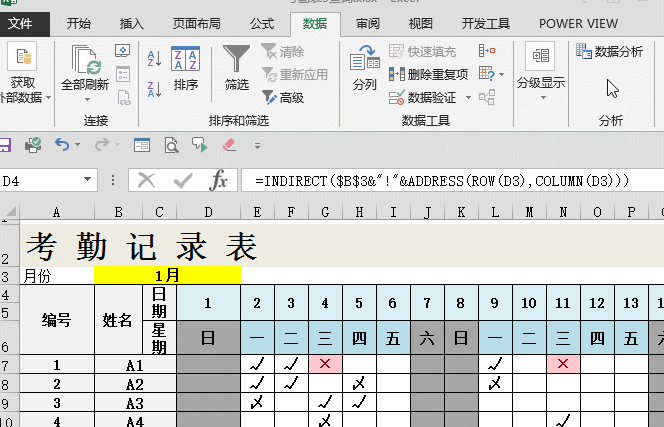The width and height of the screenshot is (664, 427).
Task: Click the pink eraser icon in quick toolbar
Action: 226,145
